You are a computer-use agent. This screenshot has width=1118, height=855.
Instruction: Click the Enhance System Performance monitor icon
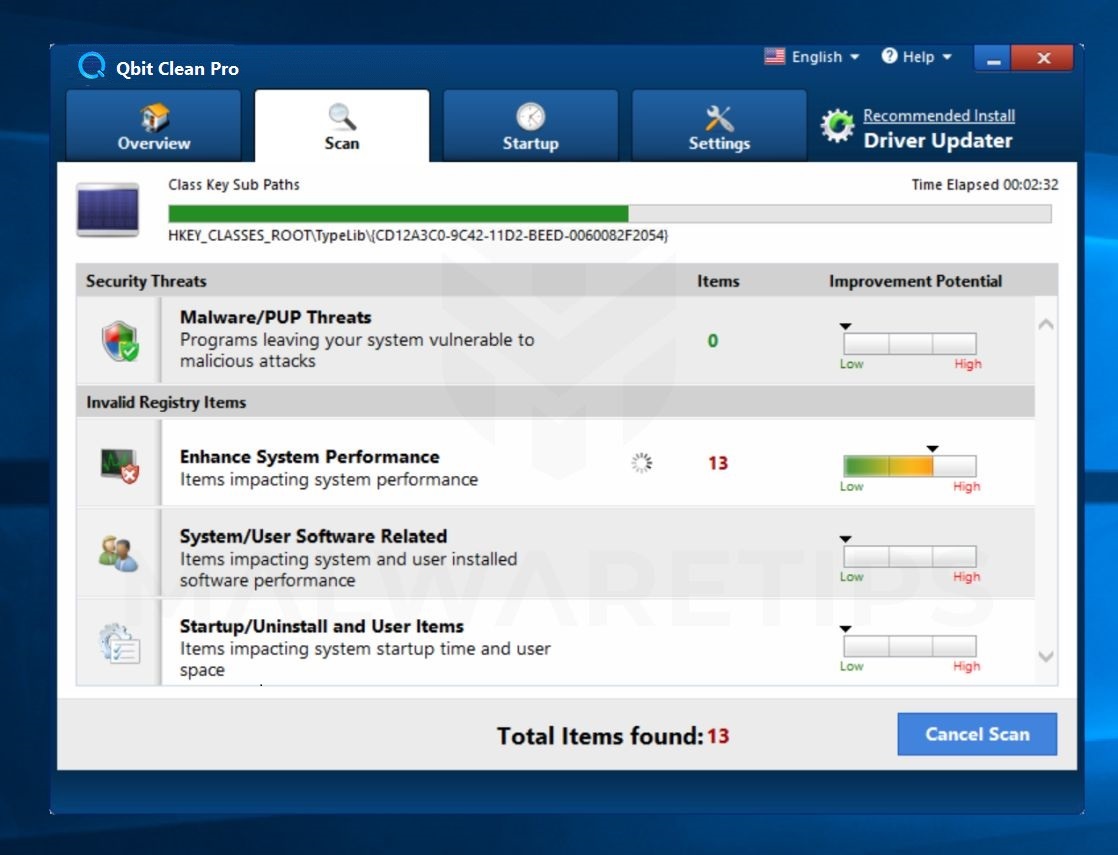point(119,463)
